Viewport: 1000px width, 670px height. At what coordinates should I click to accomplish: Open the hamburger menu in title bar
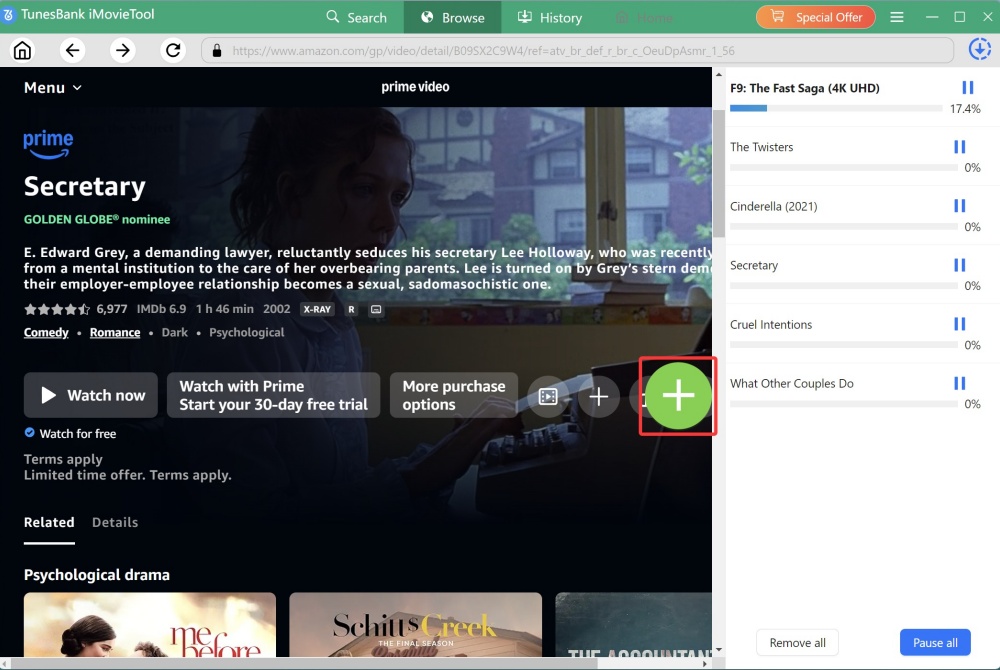(897, 17)
